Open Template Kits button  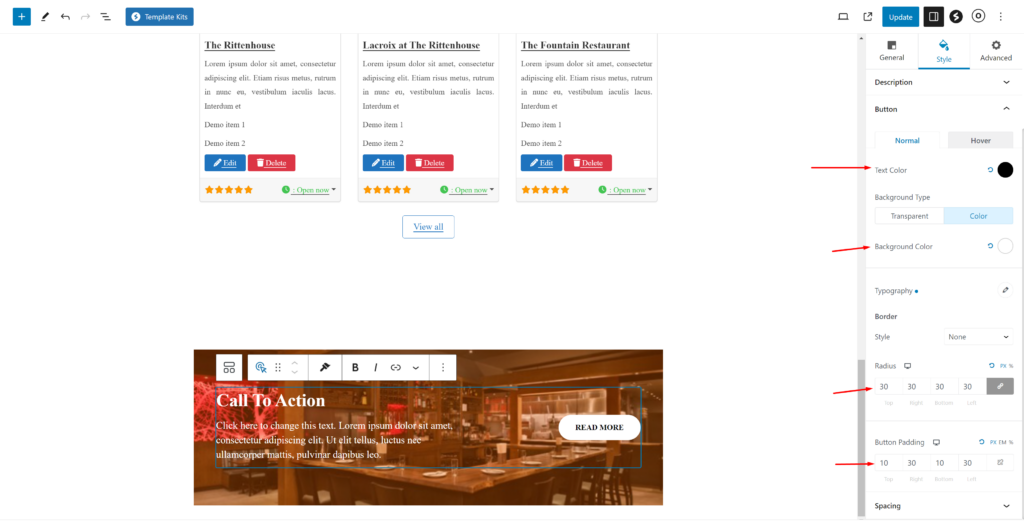(x=159, y=17)
